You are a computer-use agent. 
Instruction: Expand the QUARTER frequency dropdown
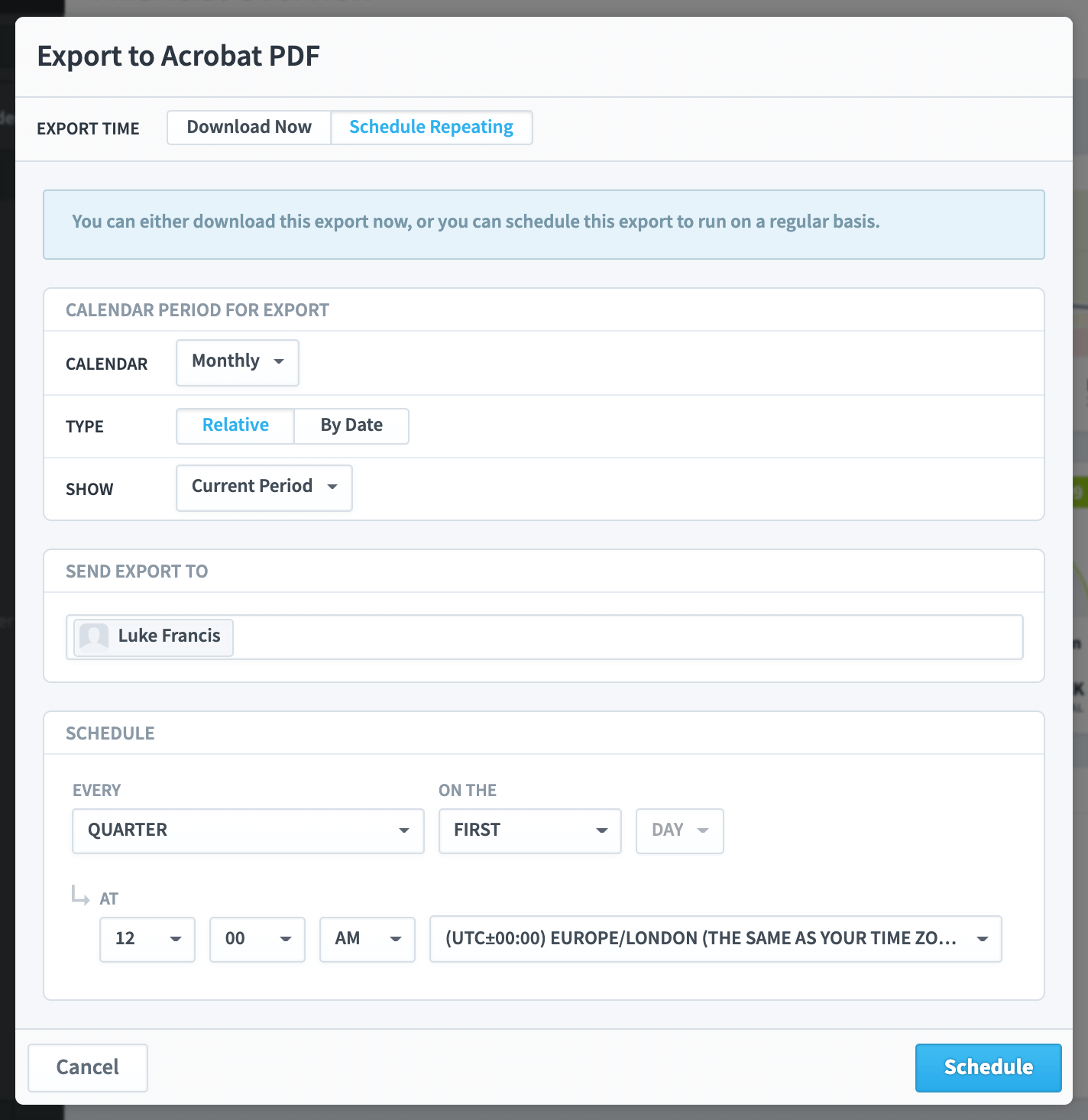pyautogui.click(x=248, y=830)
